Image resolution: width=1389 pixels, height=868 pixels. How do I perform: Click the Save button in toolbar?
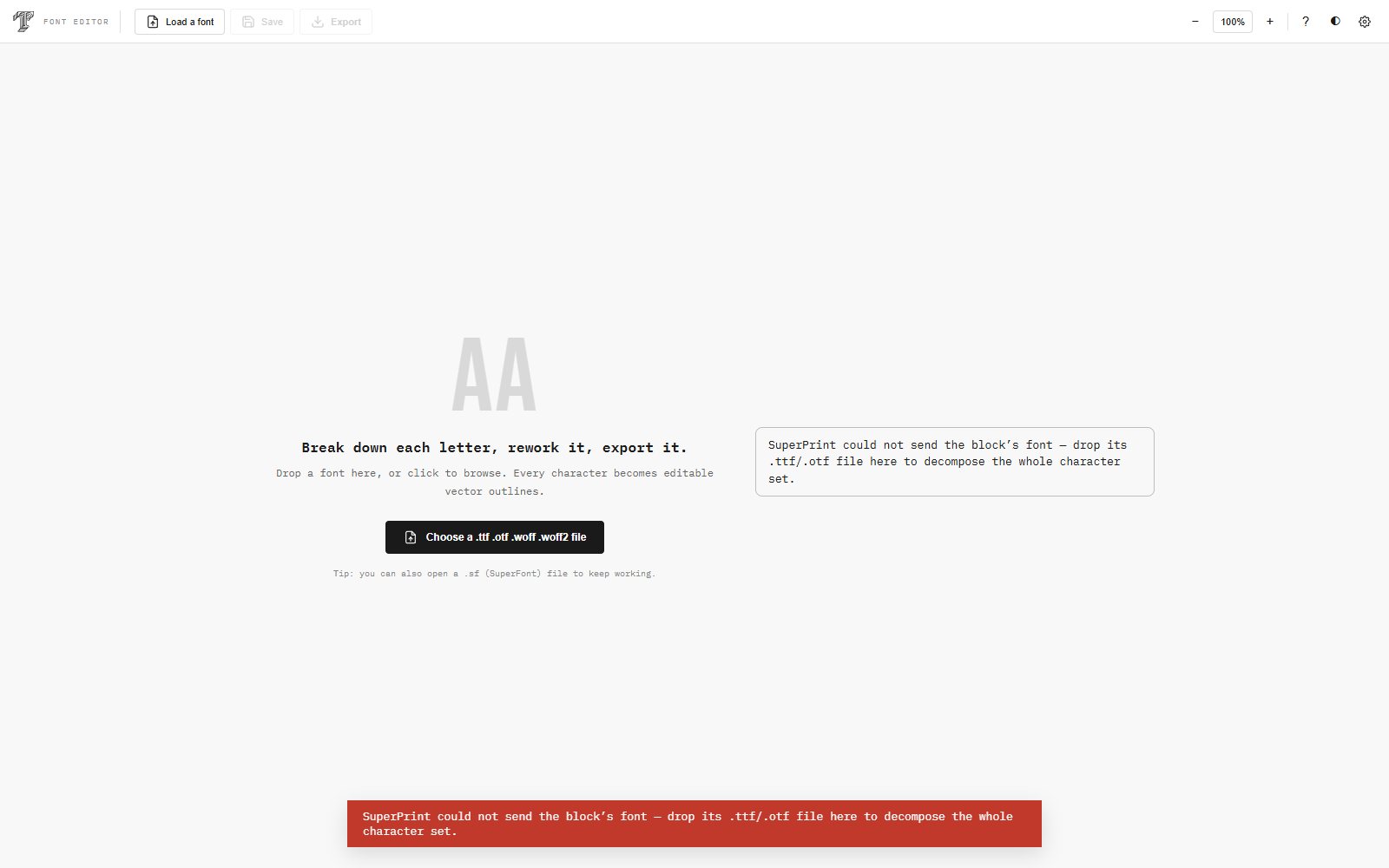pos(262,22)
